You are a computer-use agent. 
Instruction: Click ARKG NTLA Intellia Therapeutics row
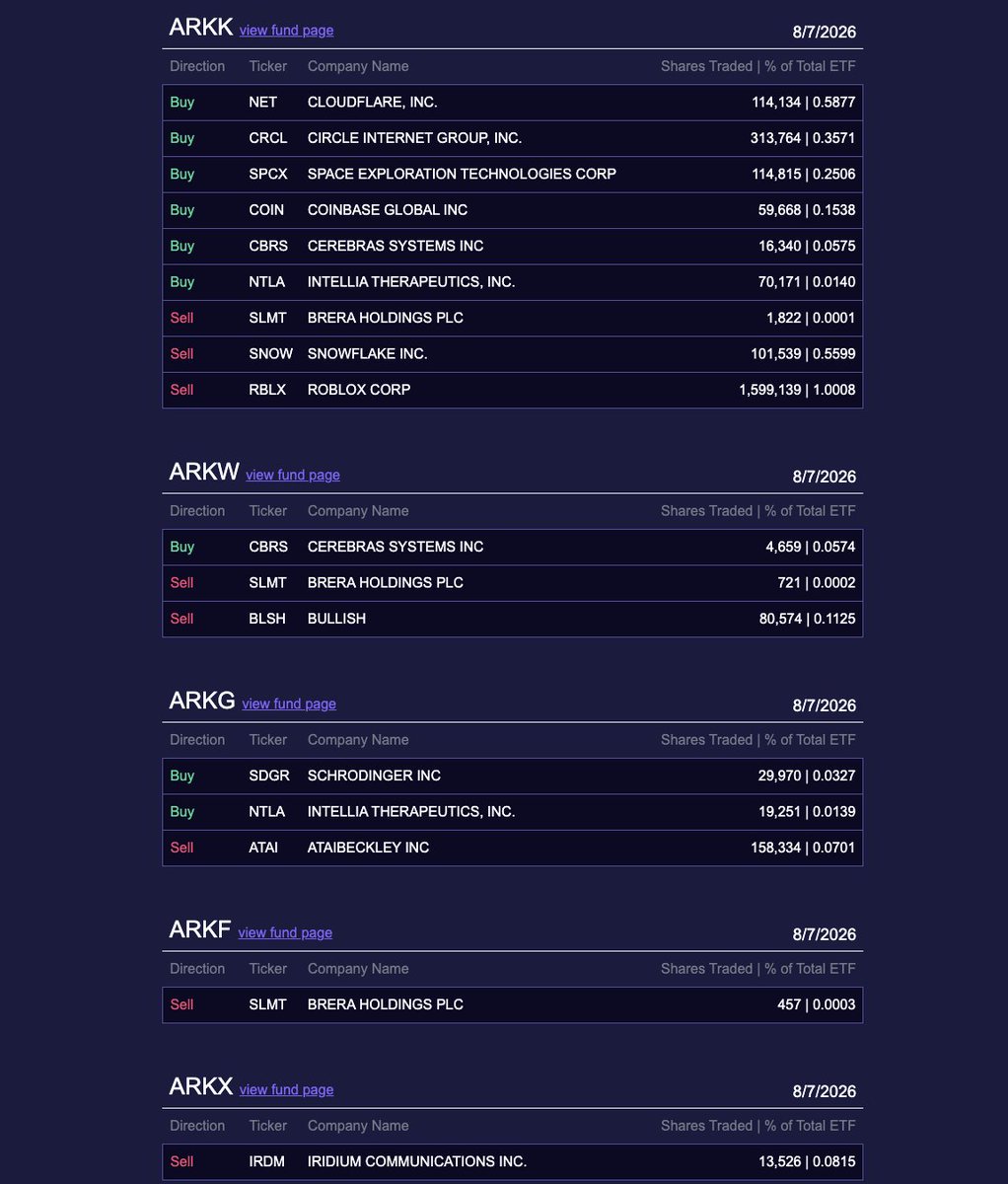513,812
